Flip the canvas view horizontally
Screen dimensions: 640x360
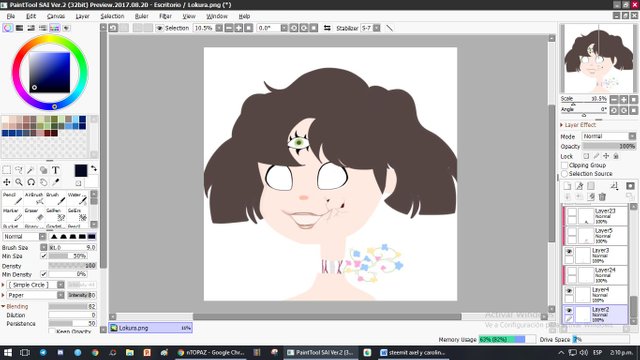pyautogui.click(x=327, y=28)
